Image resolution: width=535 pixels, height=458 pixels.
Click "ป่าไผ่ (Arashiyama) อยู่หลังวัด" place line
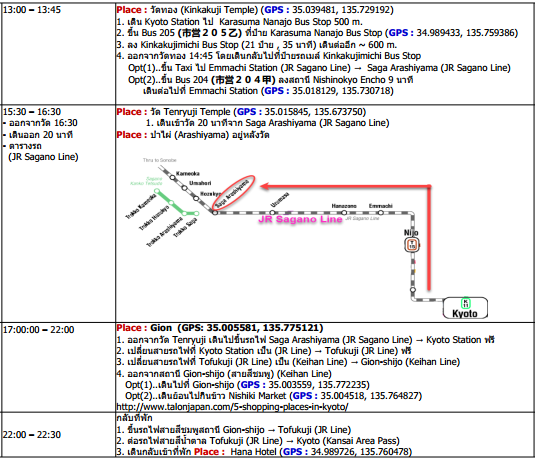click(x=193, y=135)
